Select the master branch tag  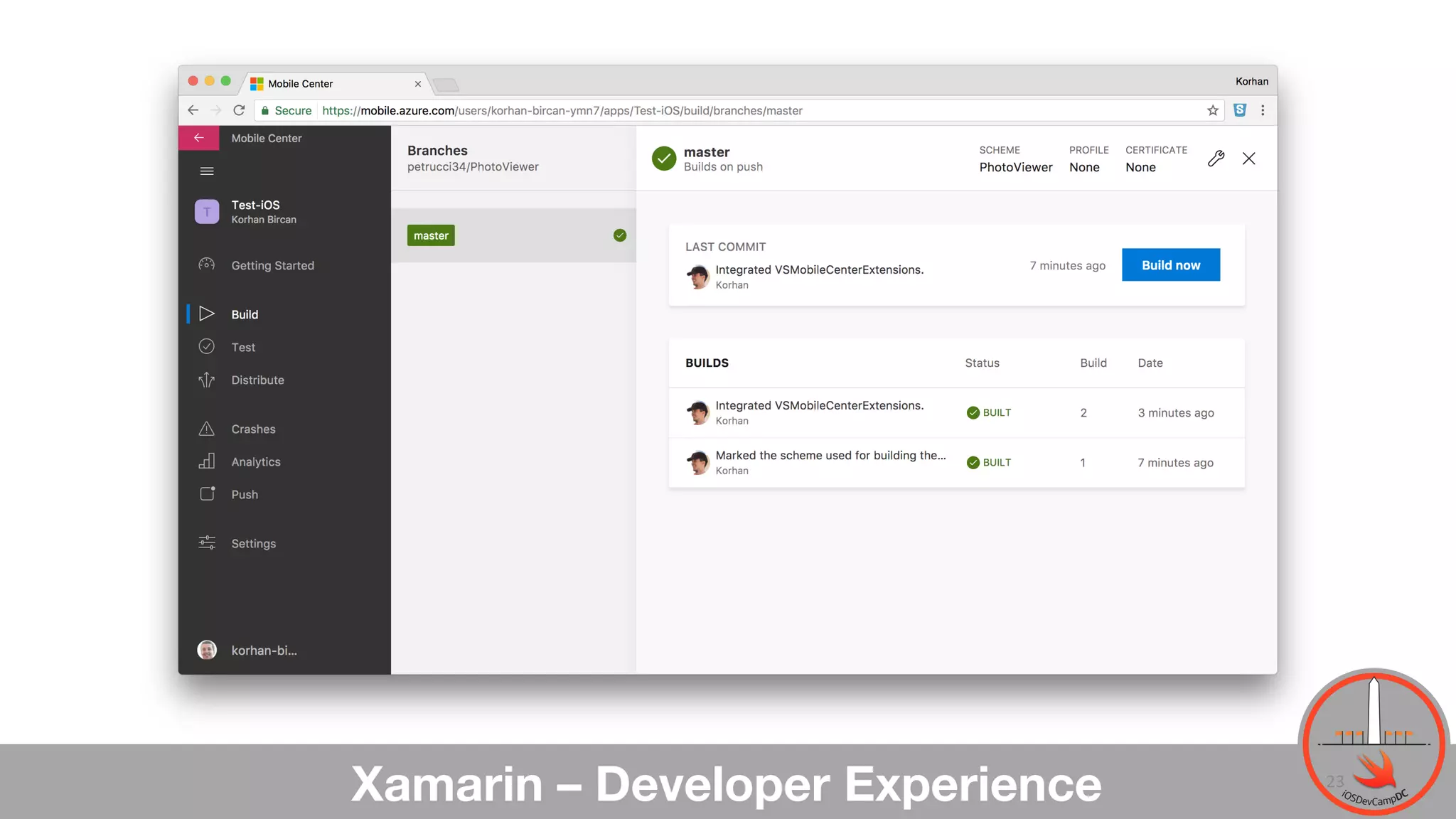(x=431, y=235)
